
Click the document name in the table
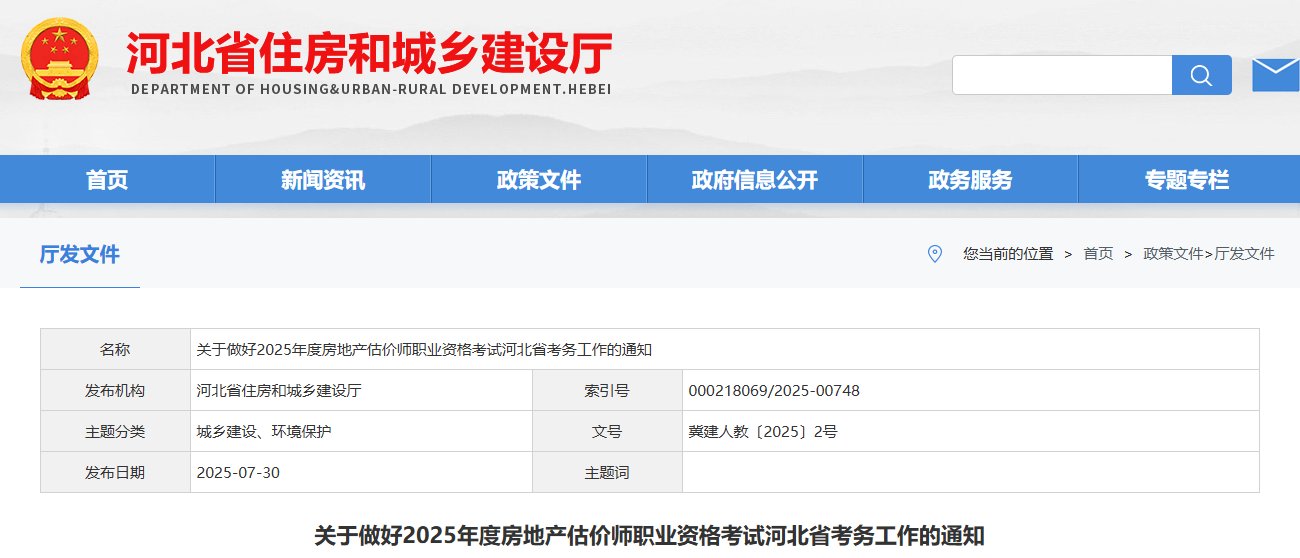coord(424,349)
